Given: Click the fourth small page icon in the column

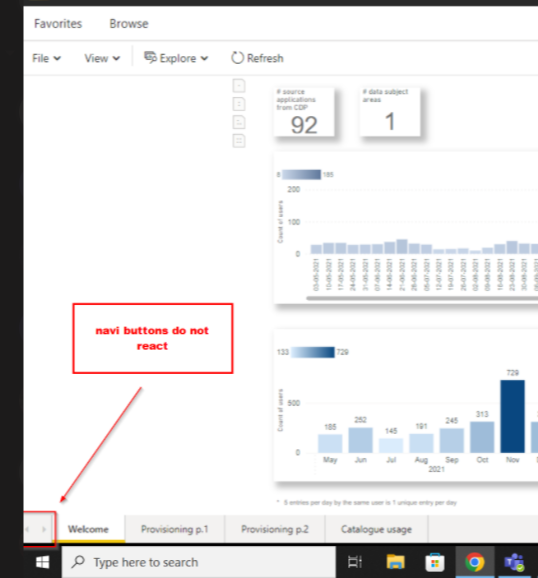Looking at the screenshot, I should 239,140.
